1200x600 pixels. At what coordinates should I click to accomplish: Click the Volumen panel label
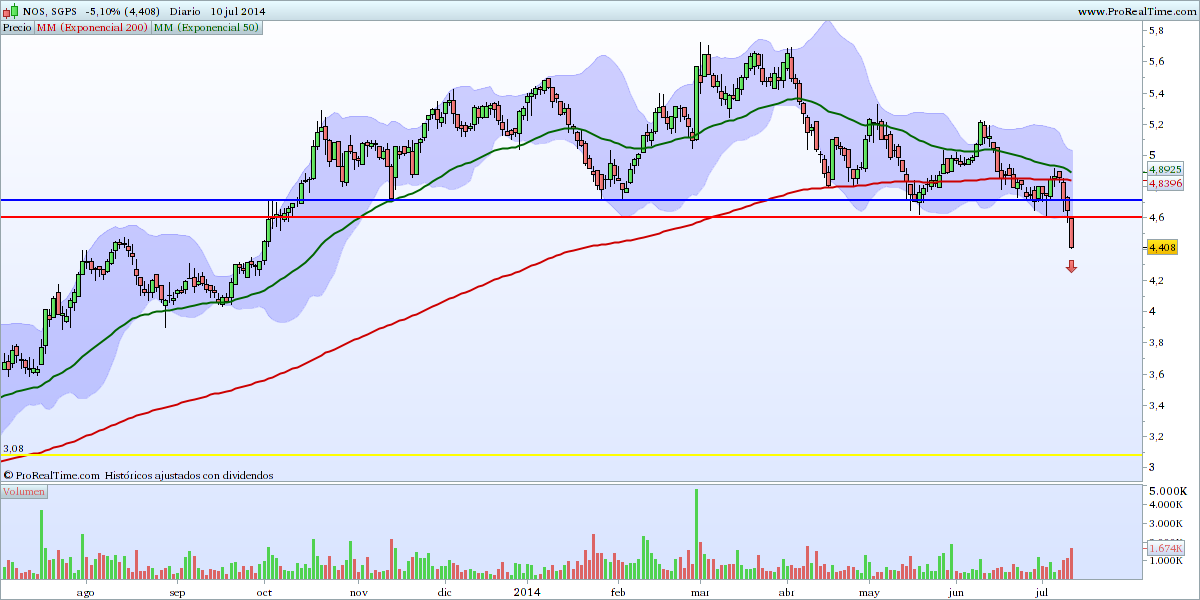click(24, 492)
